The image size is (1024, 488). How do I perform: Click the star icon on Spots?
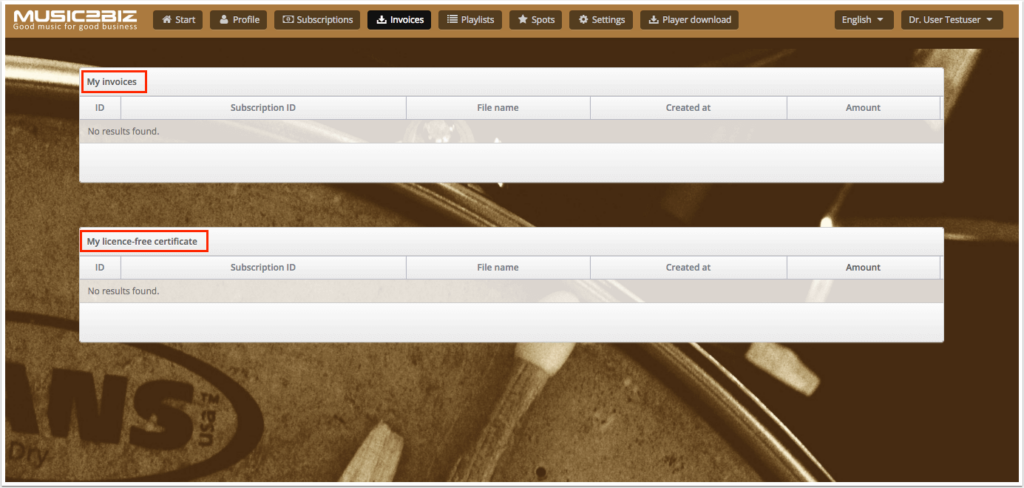522,20
